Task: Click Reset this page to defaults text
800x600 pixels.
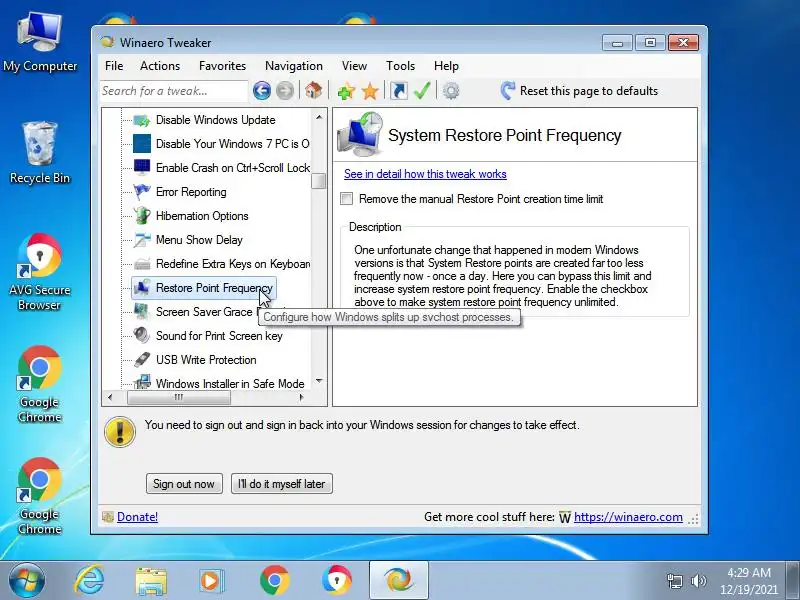Action: 589,91
